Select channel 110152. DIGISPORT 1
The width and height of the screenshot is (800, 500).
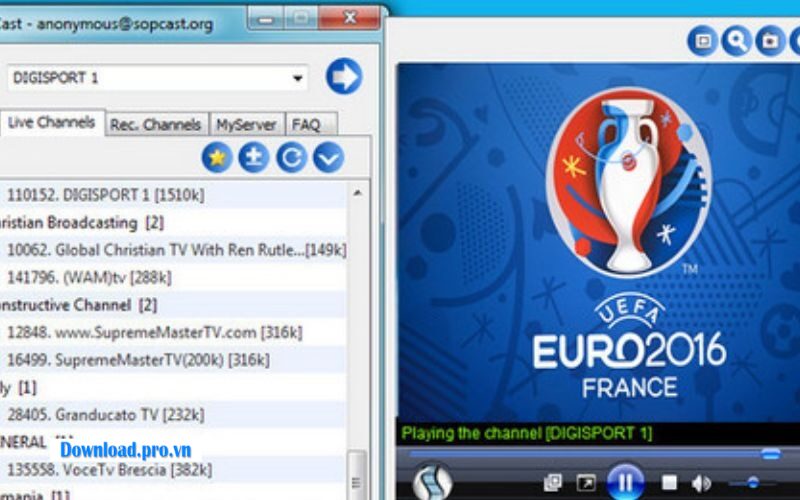[173, 195]
